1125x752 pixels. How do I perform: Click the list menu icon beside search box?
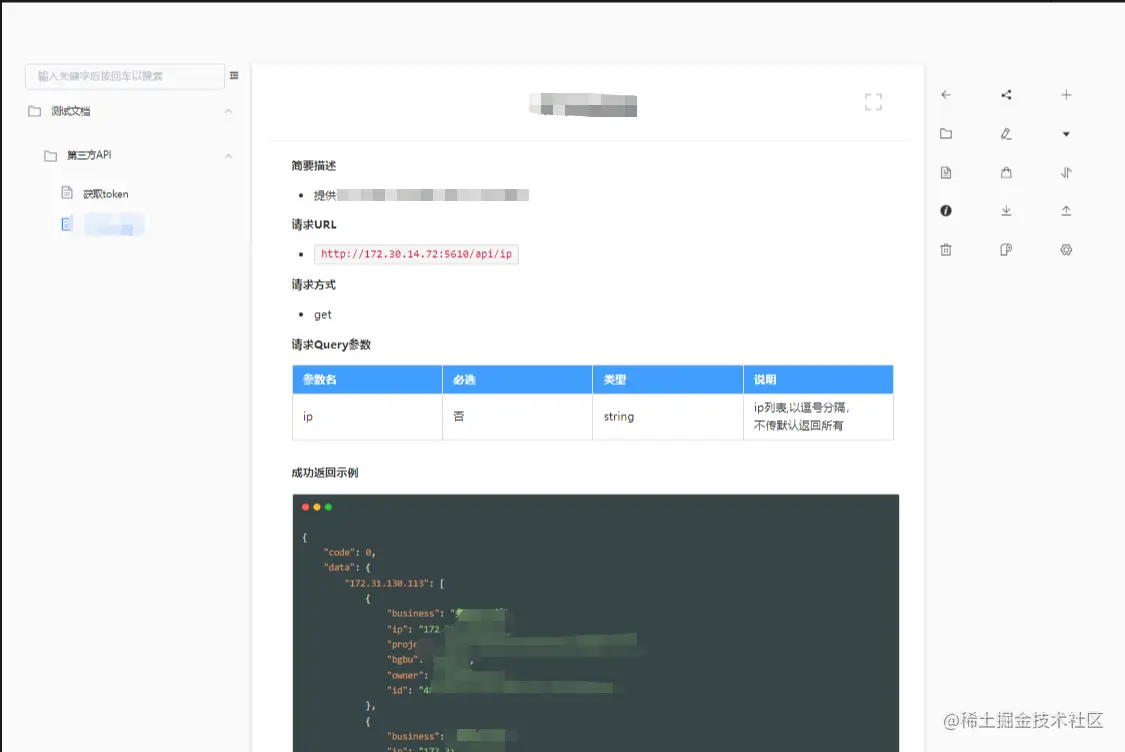(x=234, y=75)
